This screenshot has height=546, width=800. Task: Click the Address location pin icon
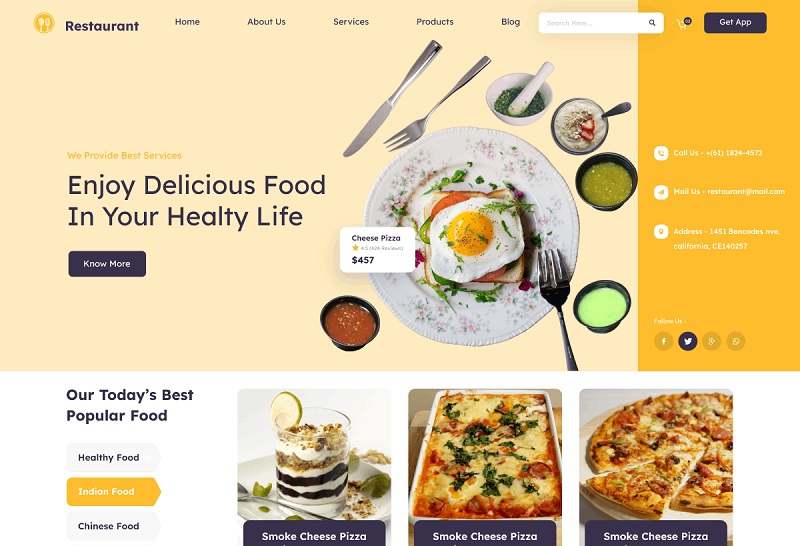click(661, 232)
